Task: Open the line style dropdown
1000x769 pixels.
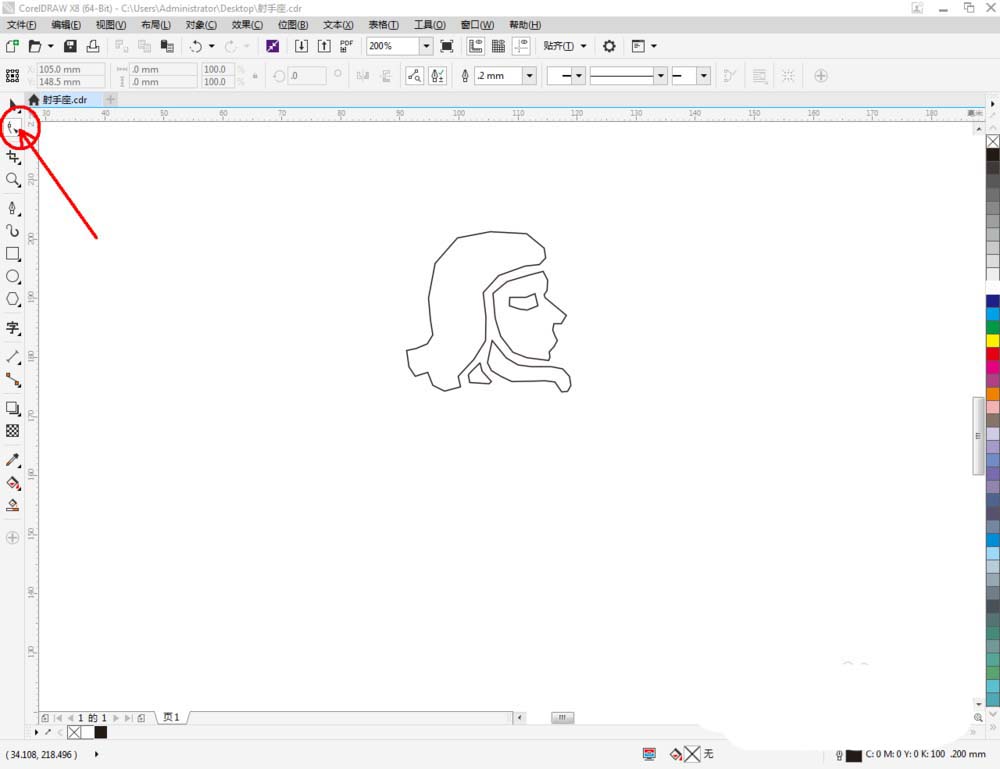Action: 661,75
